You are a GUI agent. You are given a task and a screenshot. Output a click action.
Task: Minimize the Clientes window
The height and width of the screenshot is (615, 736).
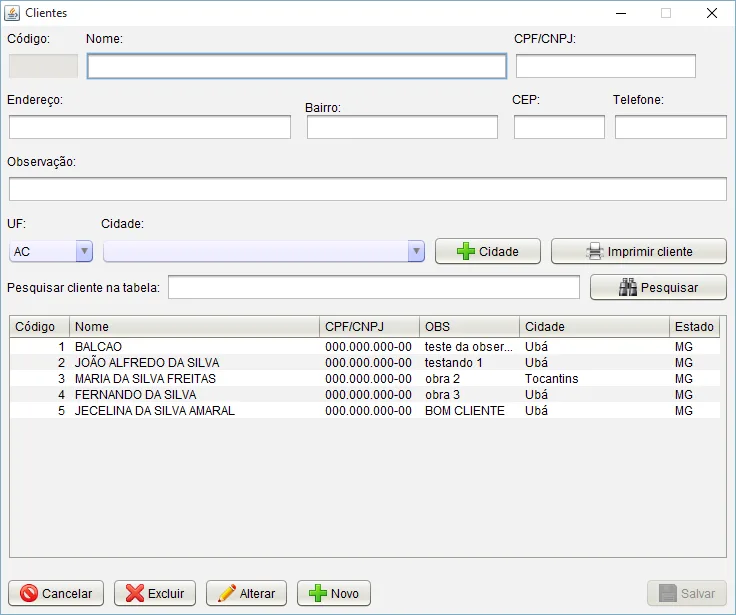tap(621, 13)
